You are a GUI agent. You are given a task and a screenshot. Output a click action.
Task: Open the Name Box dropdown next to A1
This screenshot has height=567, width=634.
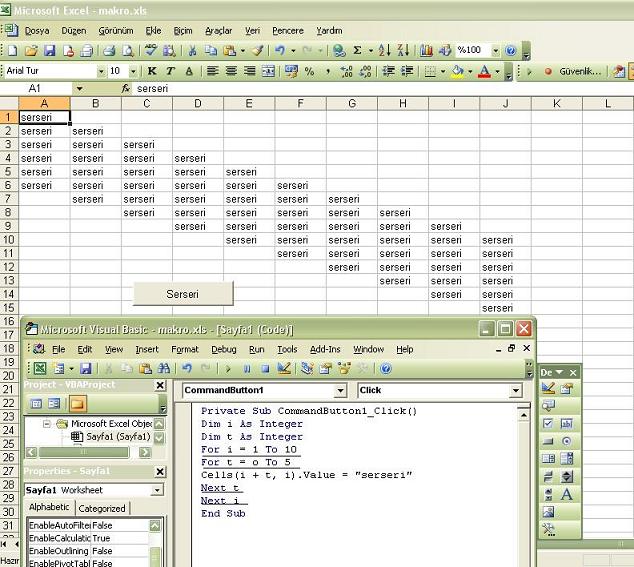point(79,89)
